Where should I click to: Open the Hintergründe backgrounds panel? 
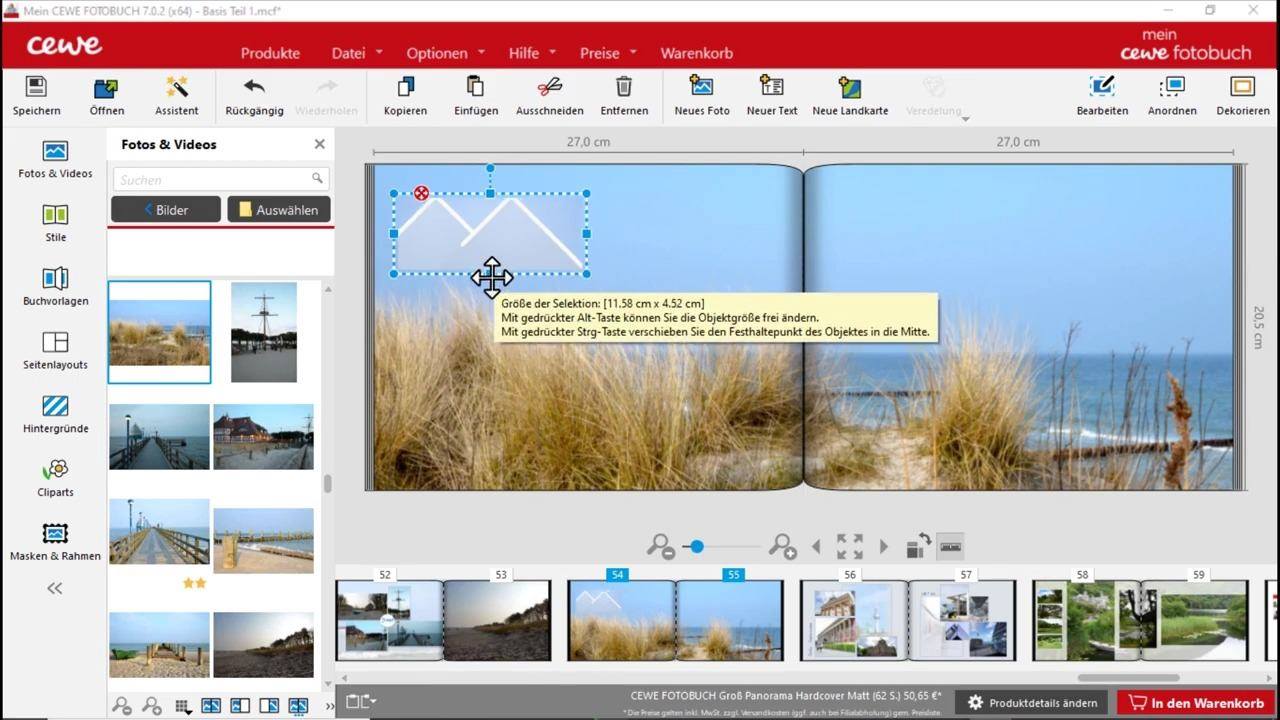[x=55, y=415]
